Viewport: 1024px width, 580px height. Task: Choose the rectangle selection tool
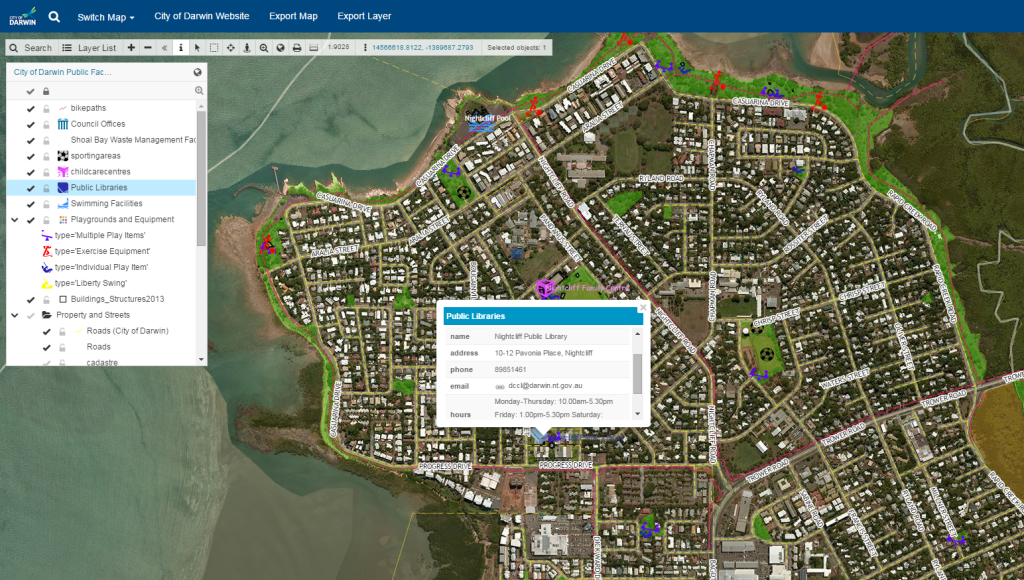[214, 48]
